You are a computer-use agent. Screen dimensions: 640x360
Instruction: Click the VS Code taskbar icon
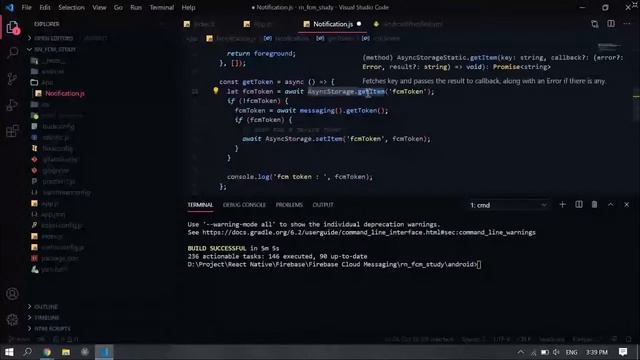click(x=104, y=352)
